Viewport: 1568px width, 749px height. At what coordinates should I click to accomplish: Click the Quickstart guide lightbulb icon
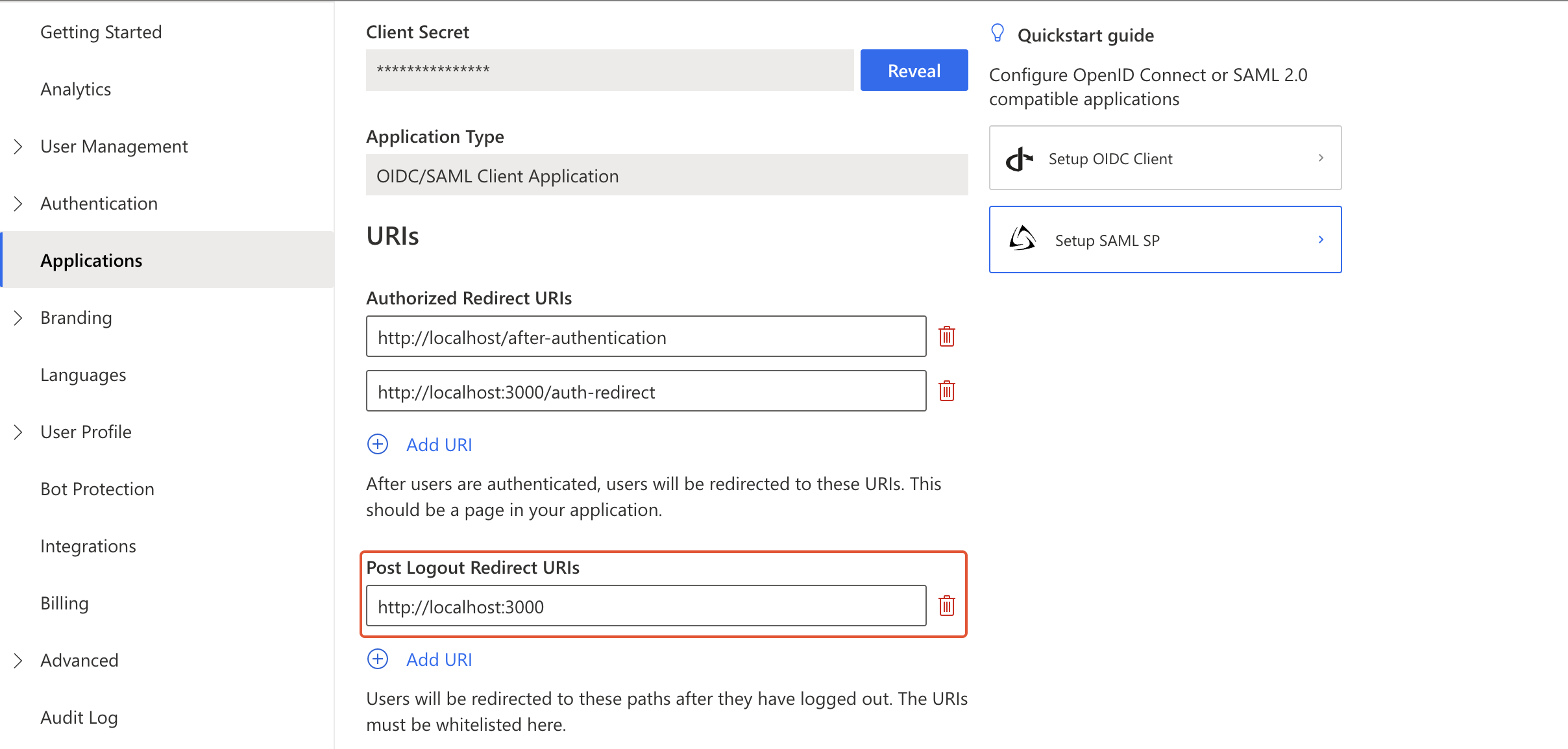click(998, 34)
